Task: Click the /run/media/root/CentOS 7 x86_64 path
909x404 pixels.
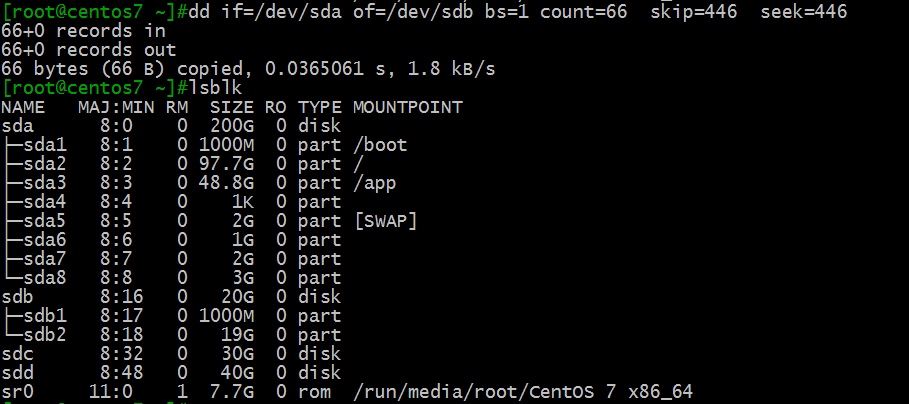Action: point(523,392)
